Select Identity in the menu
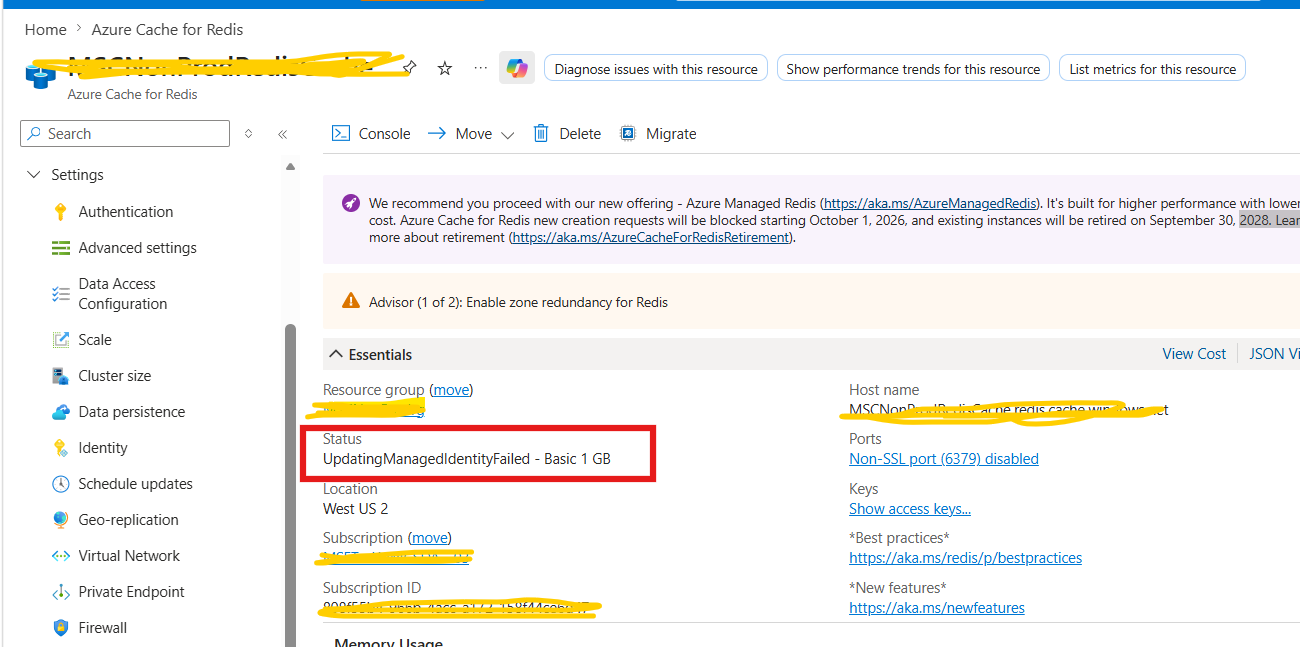 [103, 448]
